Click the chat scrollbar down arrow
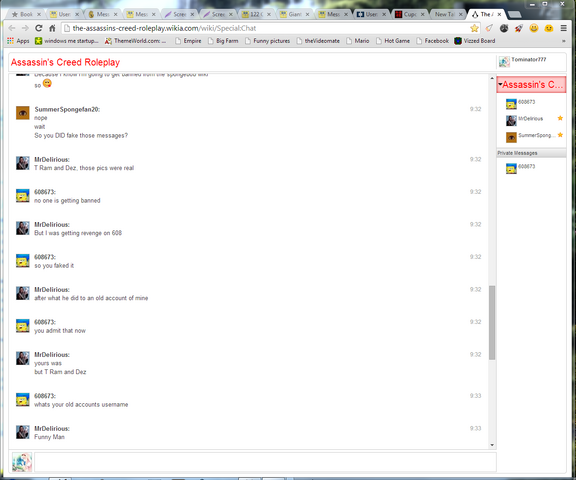Screen dimensions: 576x480 pos(492,445)
